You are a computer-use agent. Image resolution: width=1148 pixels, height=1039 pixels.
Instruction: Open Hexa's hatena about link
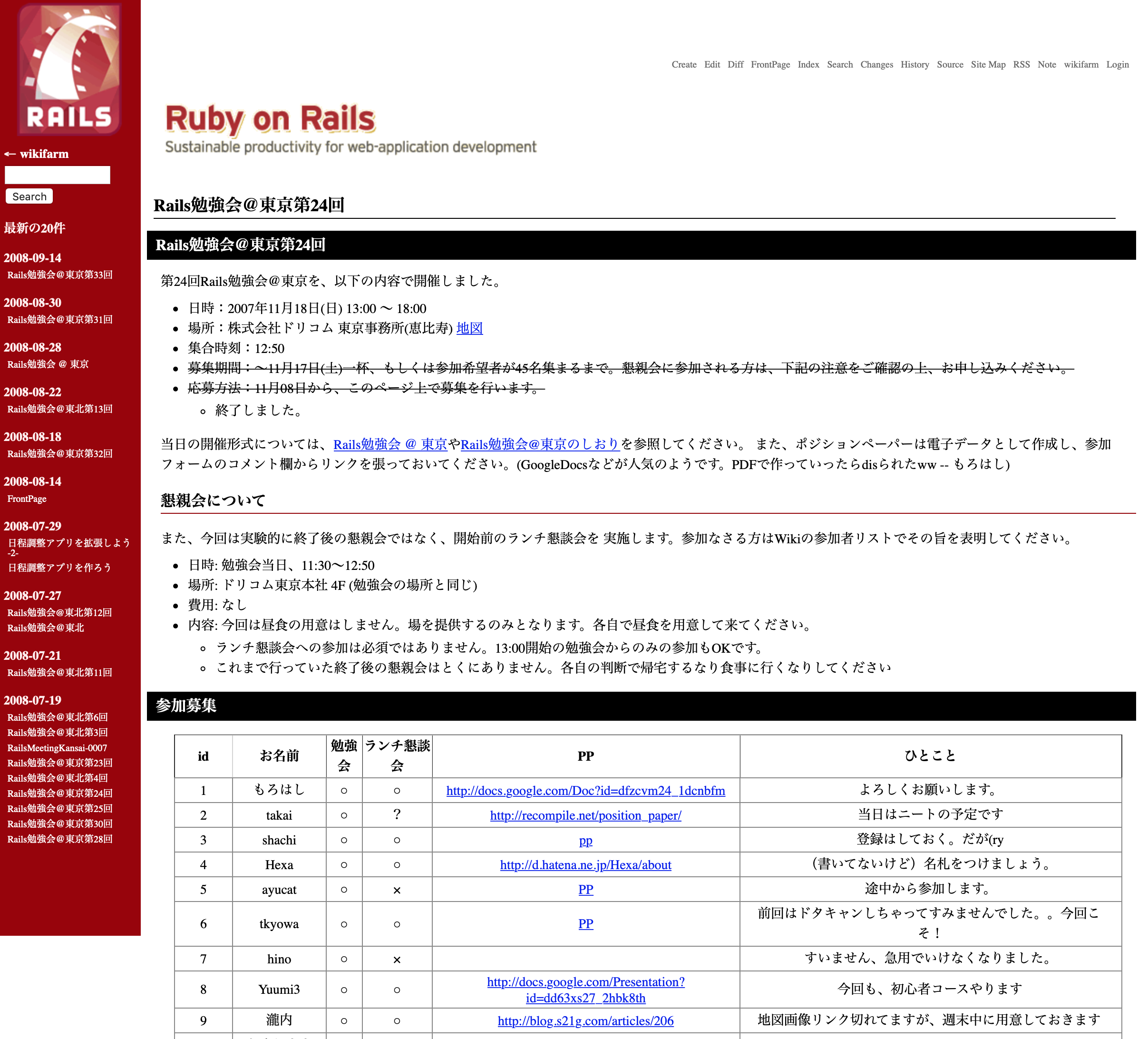coord(585,865)
